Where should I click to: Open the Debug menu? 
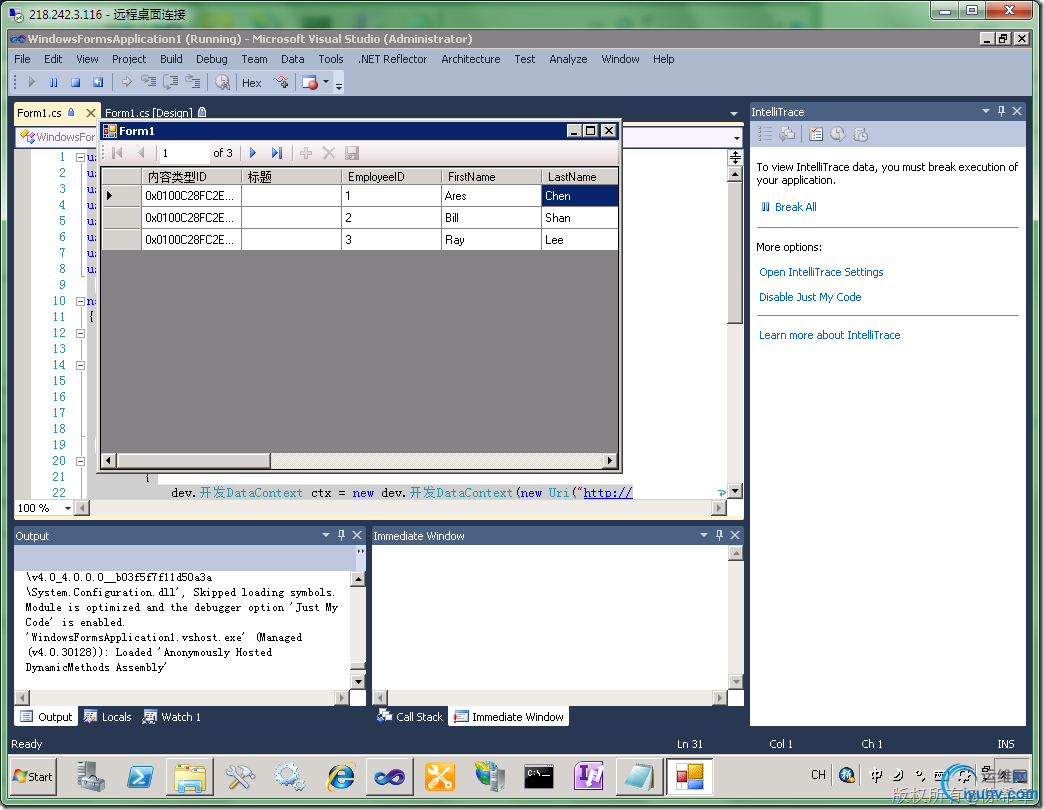[x=211, y=59]
